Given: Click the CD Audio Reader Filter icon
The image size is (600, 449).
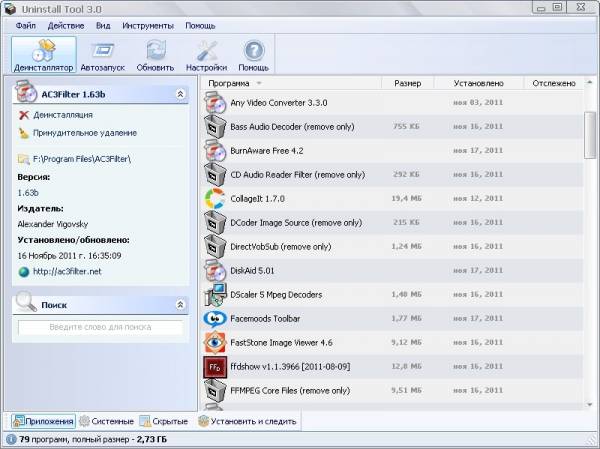Looking at the screenshot, I should tap(215, 175).
